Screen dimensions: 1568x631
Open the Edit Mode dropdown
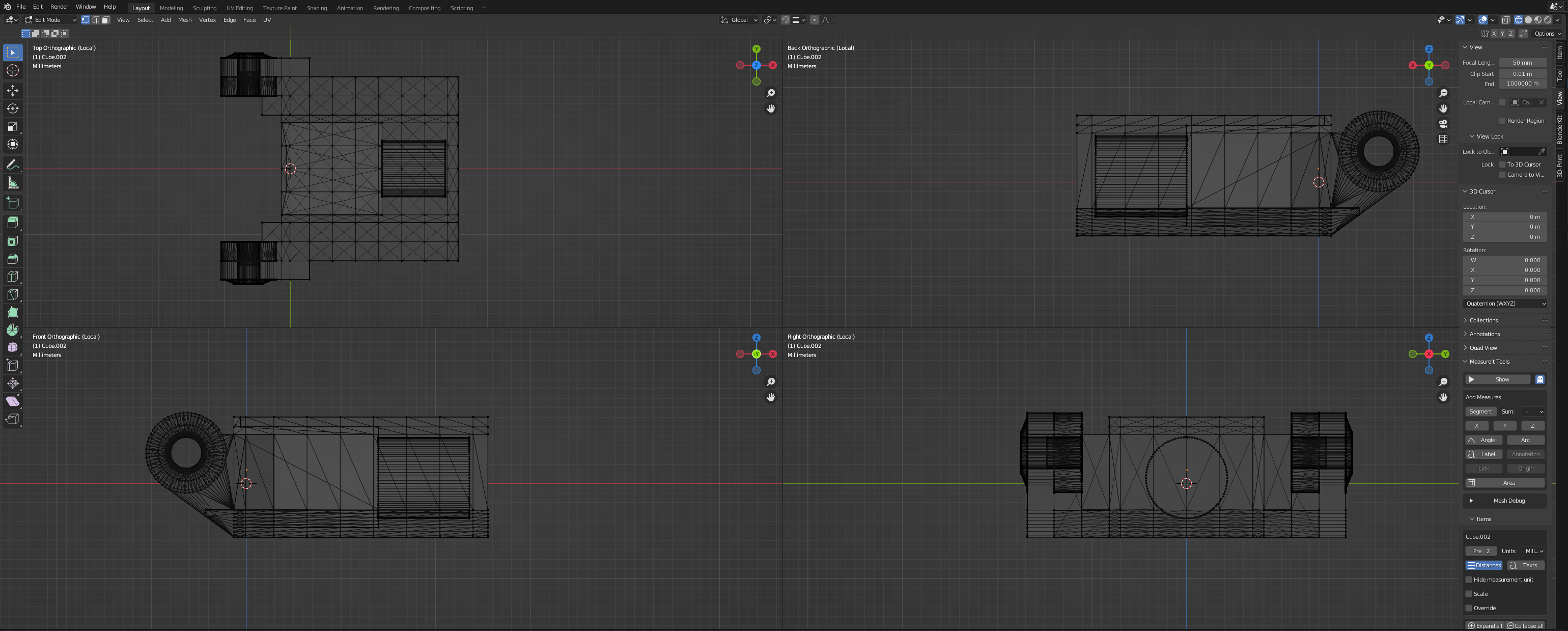click(50, 20)
